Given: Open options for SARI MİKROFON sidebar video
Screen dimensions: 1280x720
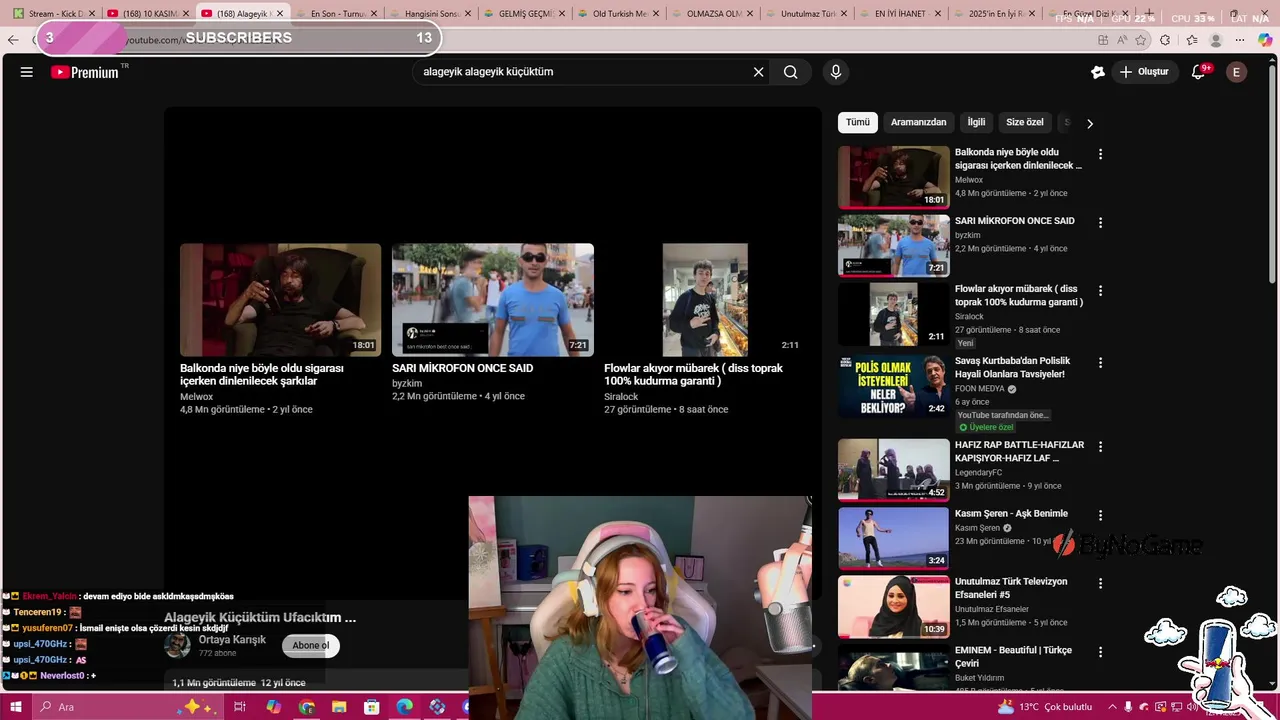Looking at the screenshot, I should [x=1100, y=222].
